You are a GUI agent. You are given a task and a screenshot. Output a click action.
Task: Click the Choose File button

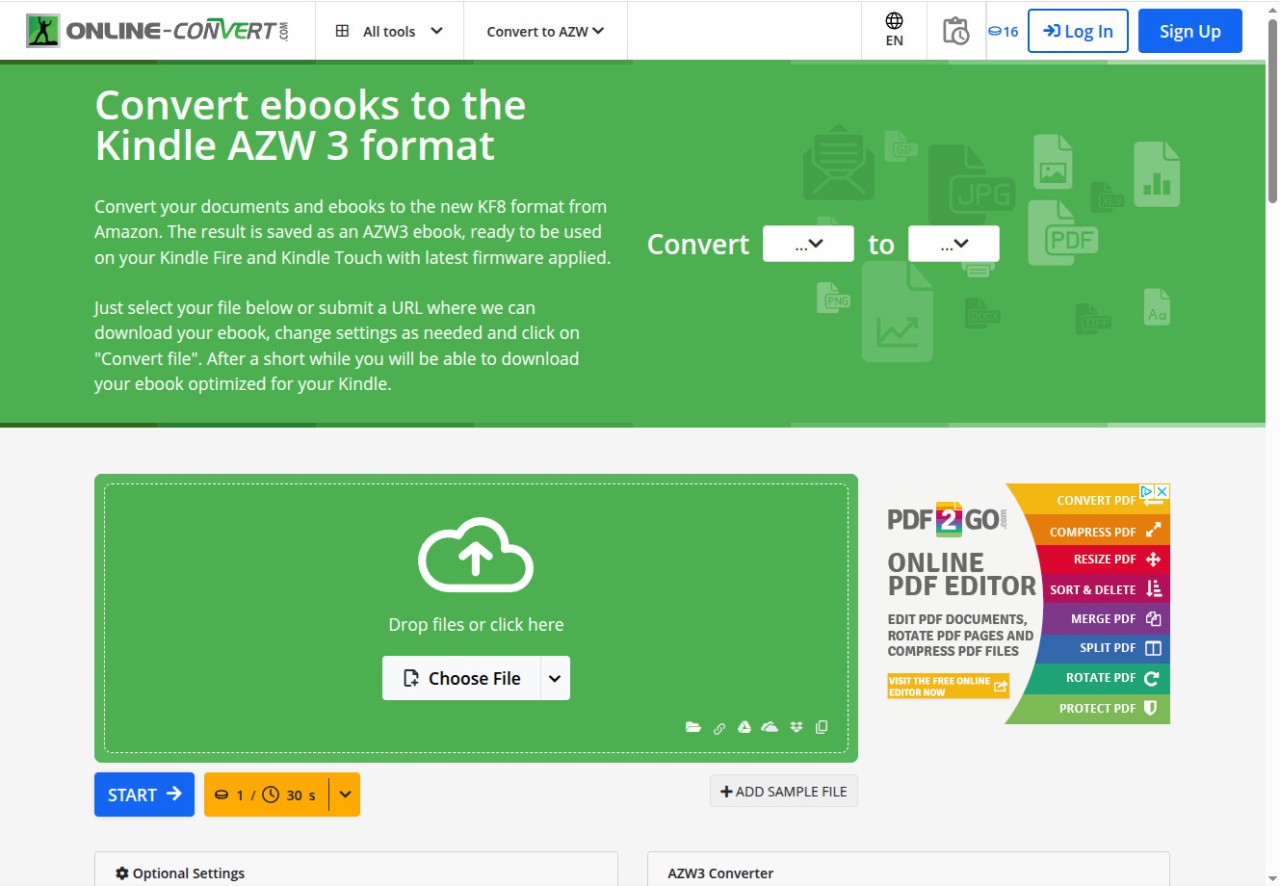462,678
